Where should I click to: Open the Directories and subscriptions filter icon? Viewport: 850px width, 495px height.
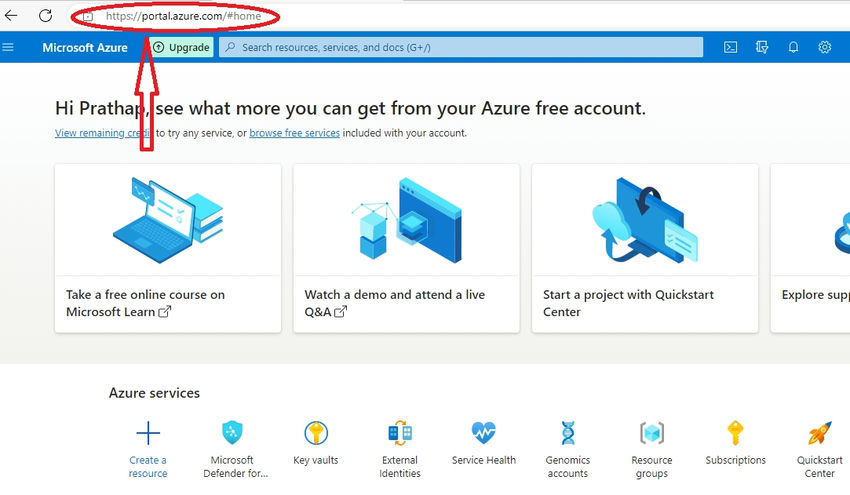[762, 47]
